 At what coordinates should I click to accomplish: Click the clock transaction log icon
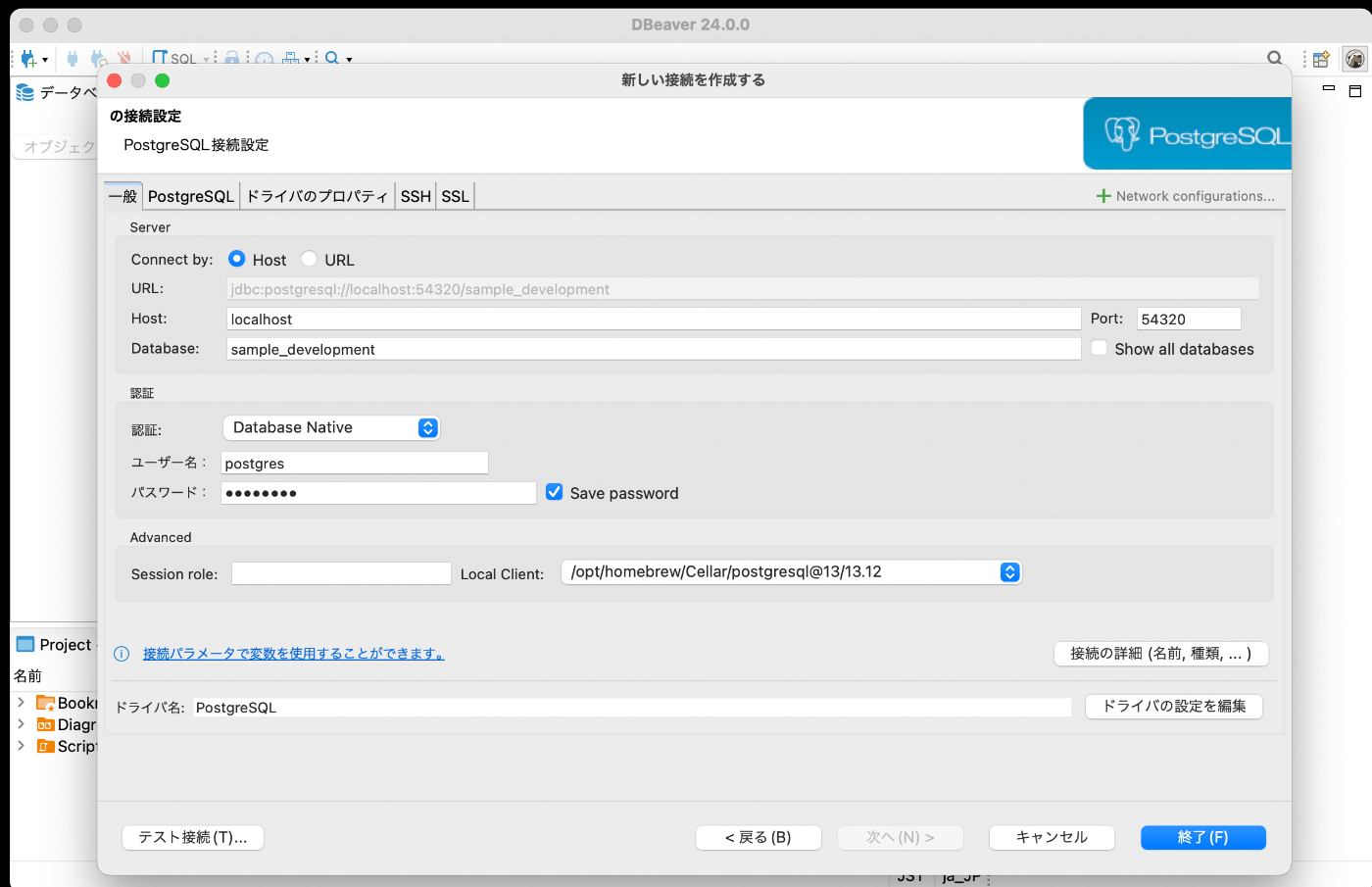(265, 59)
